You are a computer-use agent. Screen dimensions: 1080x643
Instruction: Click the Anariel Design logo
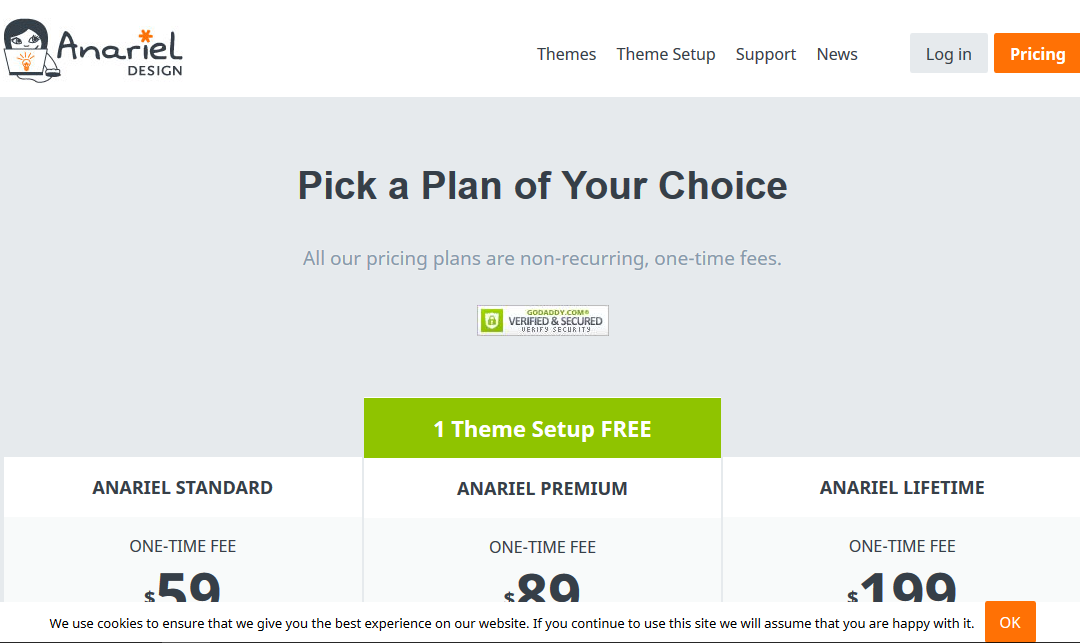pyautogui.click(x=93, y=50)
